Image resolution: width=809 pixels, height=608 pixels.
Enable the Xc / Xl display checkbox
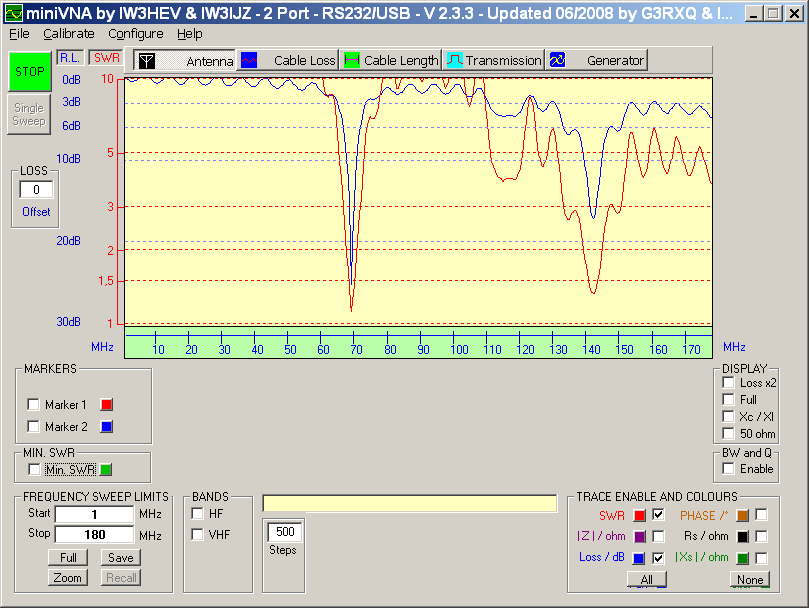[729, 417]
